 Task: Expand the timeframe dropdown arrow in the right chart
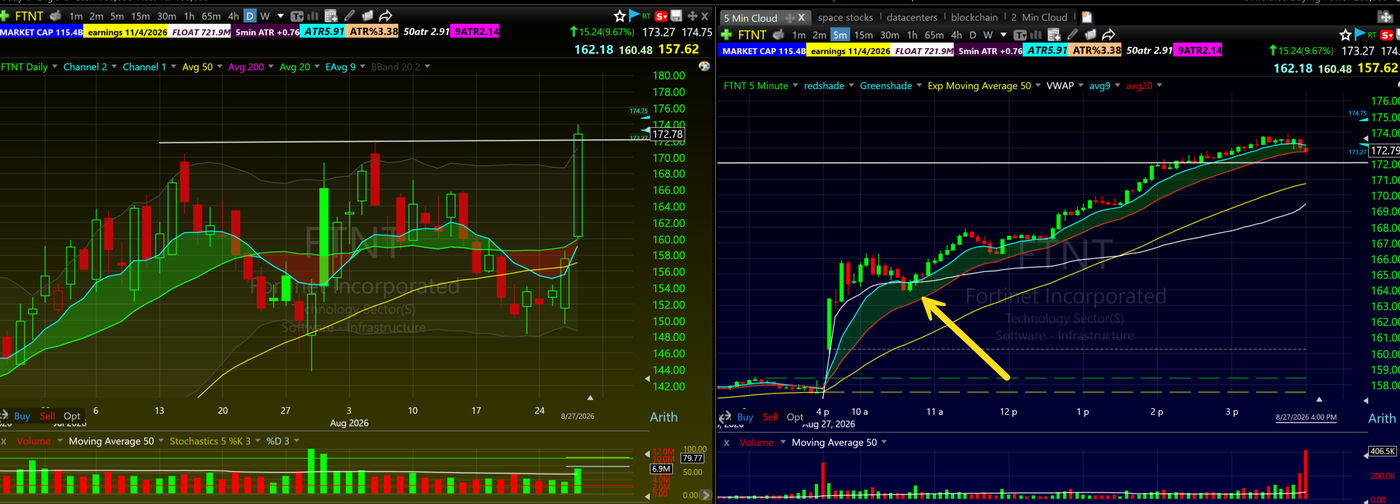coord(1003,35)
